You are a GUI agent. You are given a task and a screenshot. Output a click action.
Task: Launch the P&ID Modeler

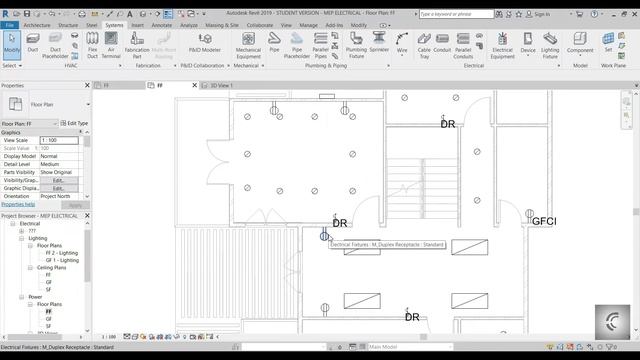coord(204,43)
